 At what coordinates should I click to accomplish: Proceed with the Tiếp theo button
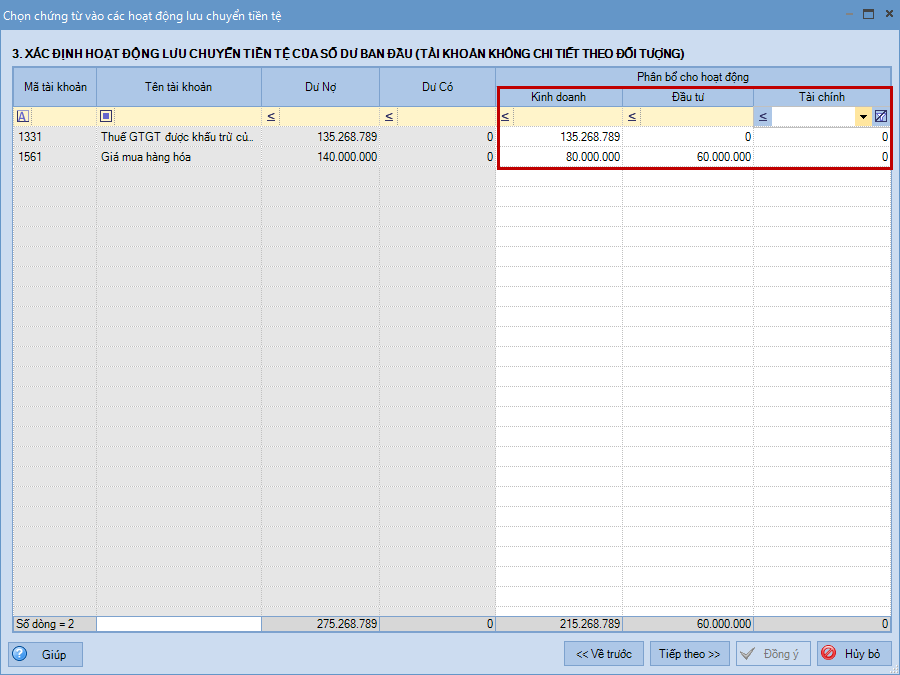[x=689, y=654]
